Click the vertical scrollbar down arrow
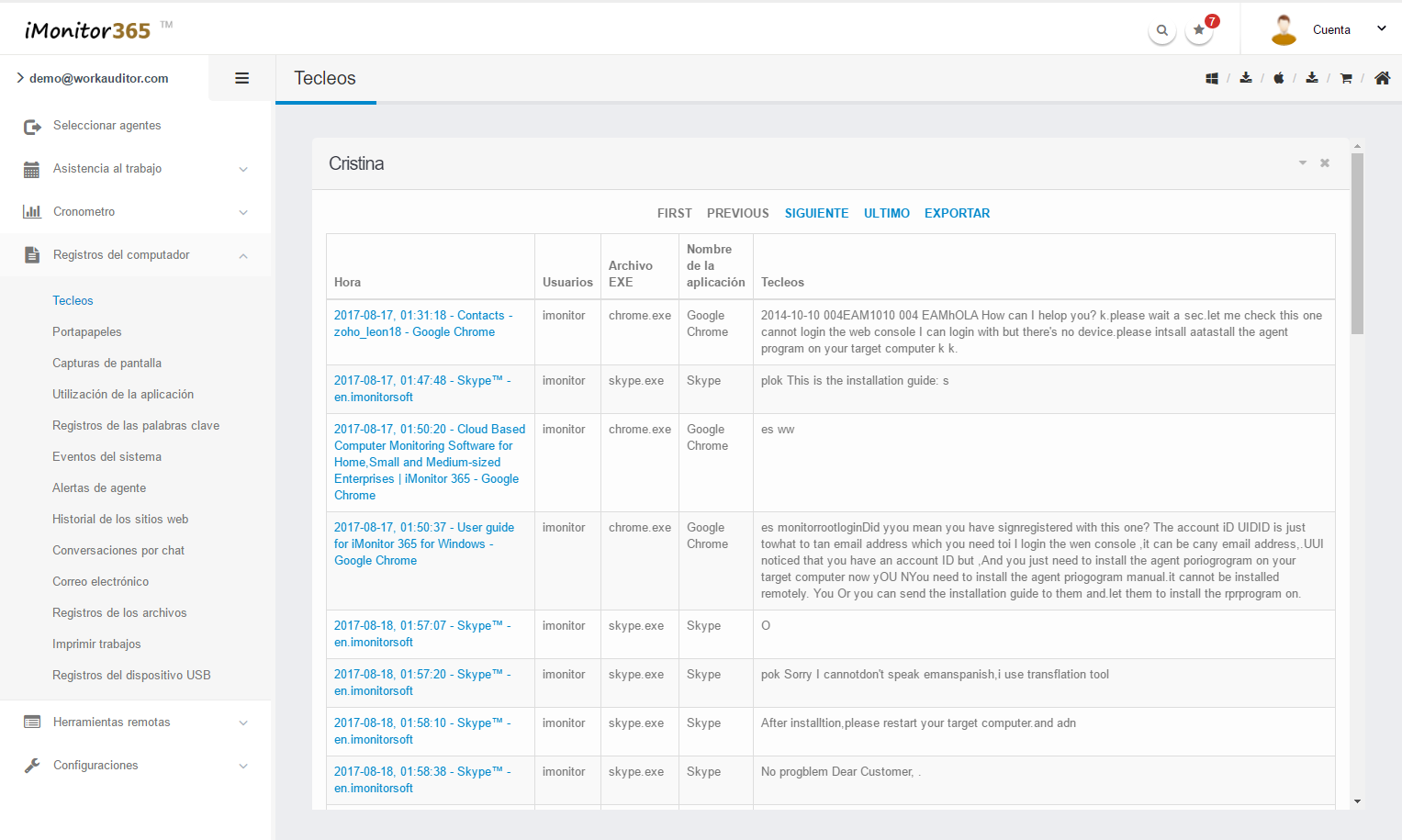 (x=1357, y=801)
